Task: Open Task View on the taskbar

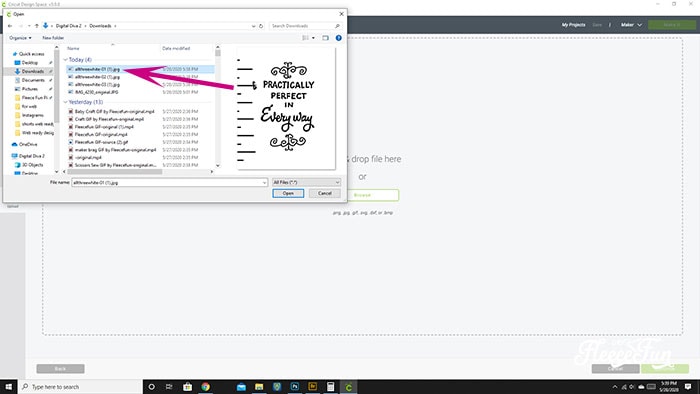Action: coord(169,387)
